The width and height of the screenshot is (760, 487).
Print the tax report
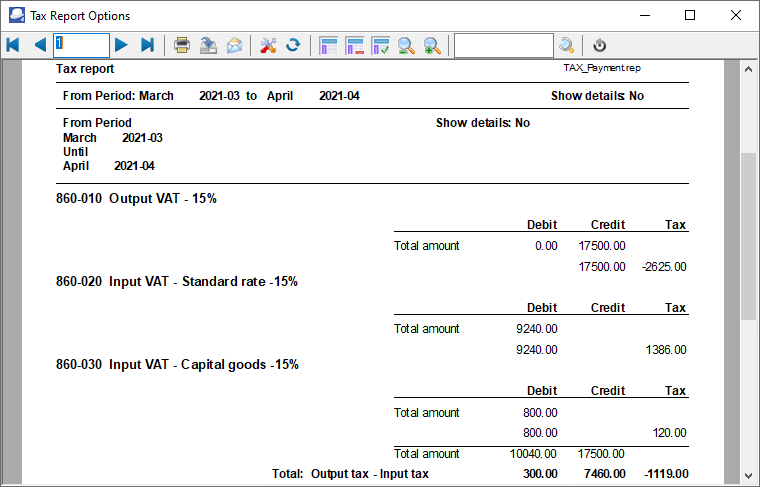tap(182, 45)
